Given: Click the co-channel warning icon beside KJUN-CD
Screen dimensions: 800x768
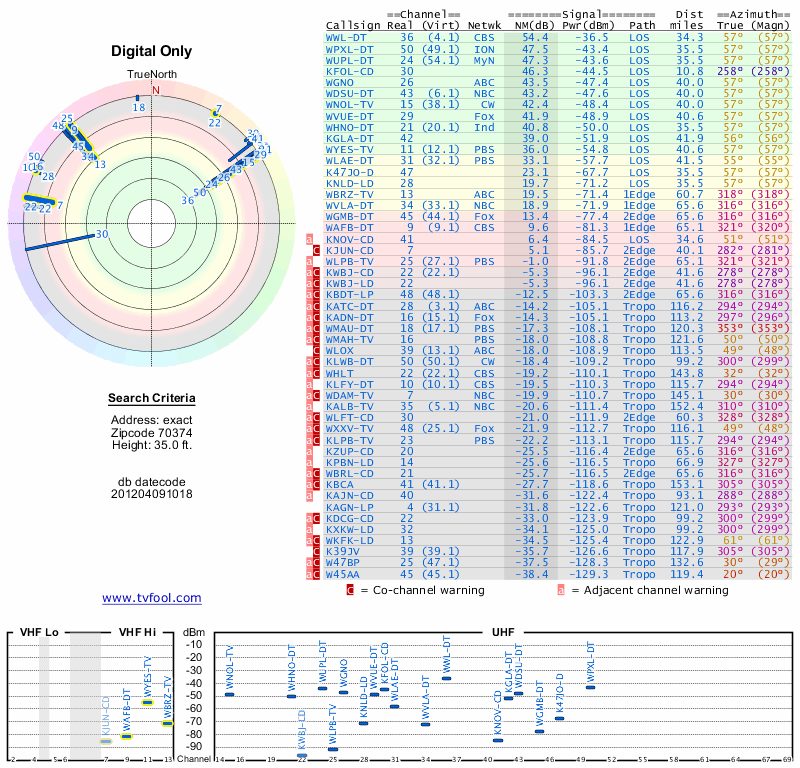Looking at the screenshot, I should click(317, 250).
